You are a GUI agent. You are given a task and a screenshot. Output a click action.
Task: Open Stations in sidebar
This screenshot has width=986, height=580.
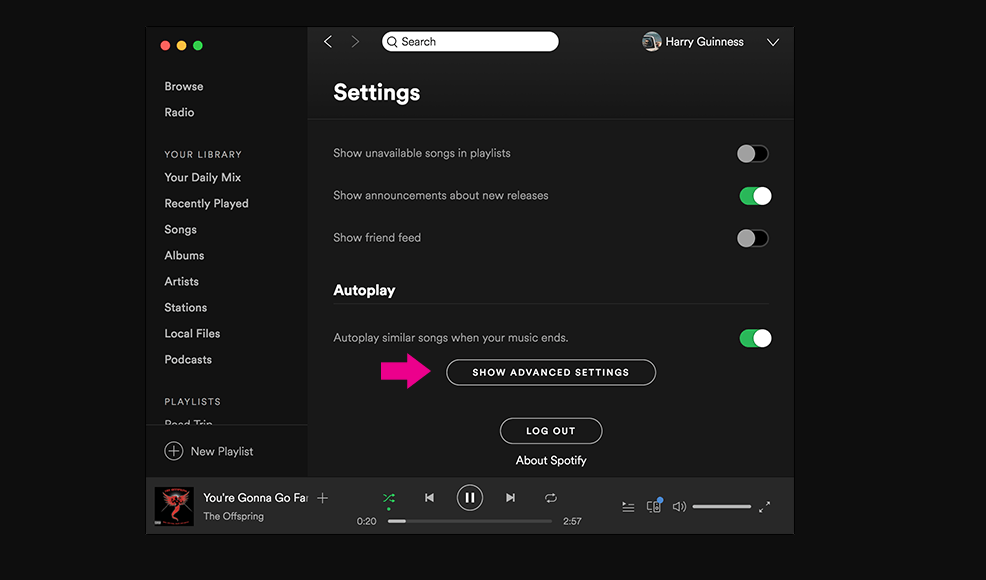(x=186, y=307)
